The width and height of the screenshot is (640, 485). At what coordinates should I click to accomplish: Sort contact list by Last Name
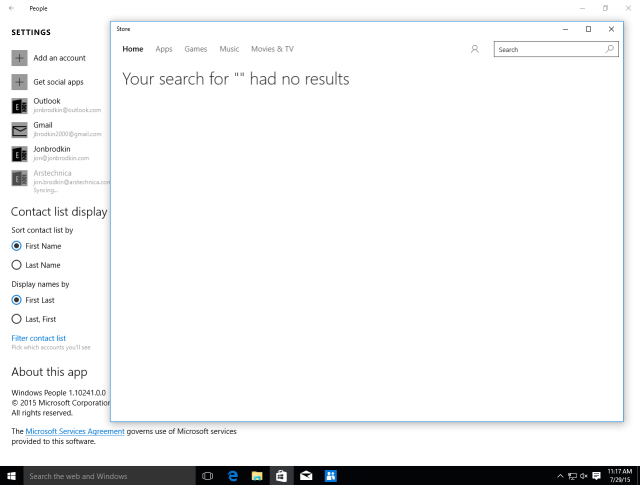click(x=16, y=265)
